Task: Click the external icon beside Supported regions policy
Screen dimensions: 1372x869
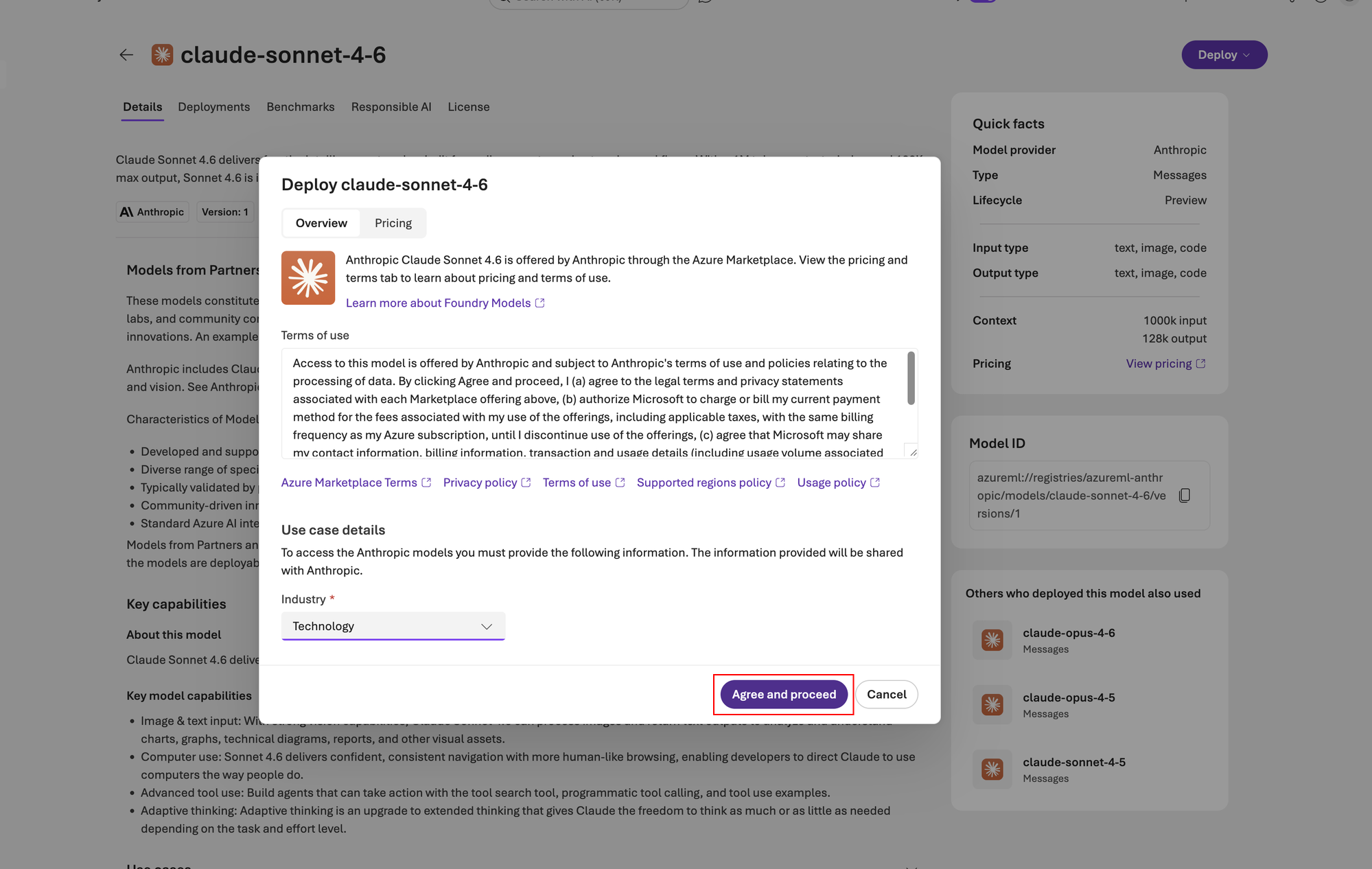Action: pyautogui.click(x=780, y=482)
